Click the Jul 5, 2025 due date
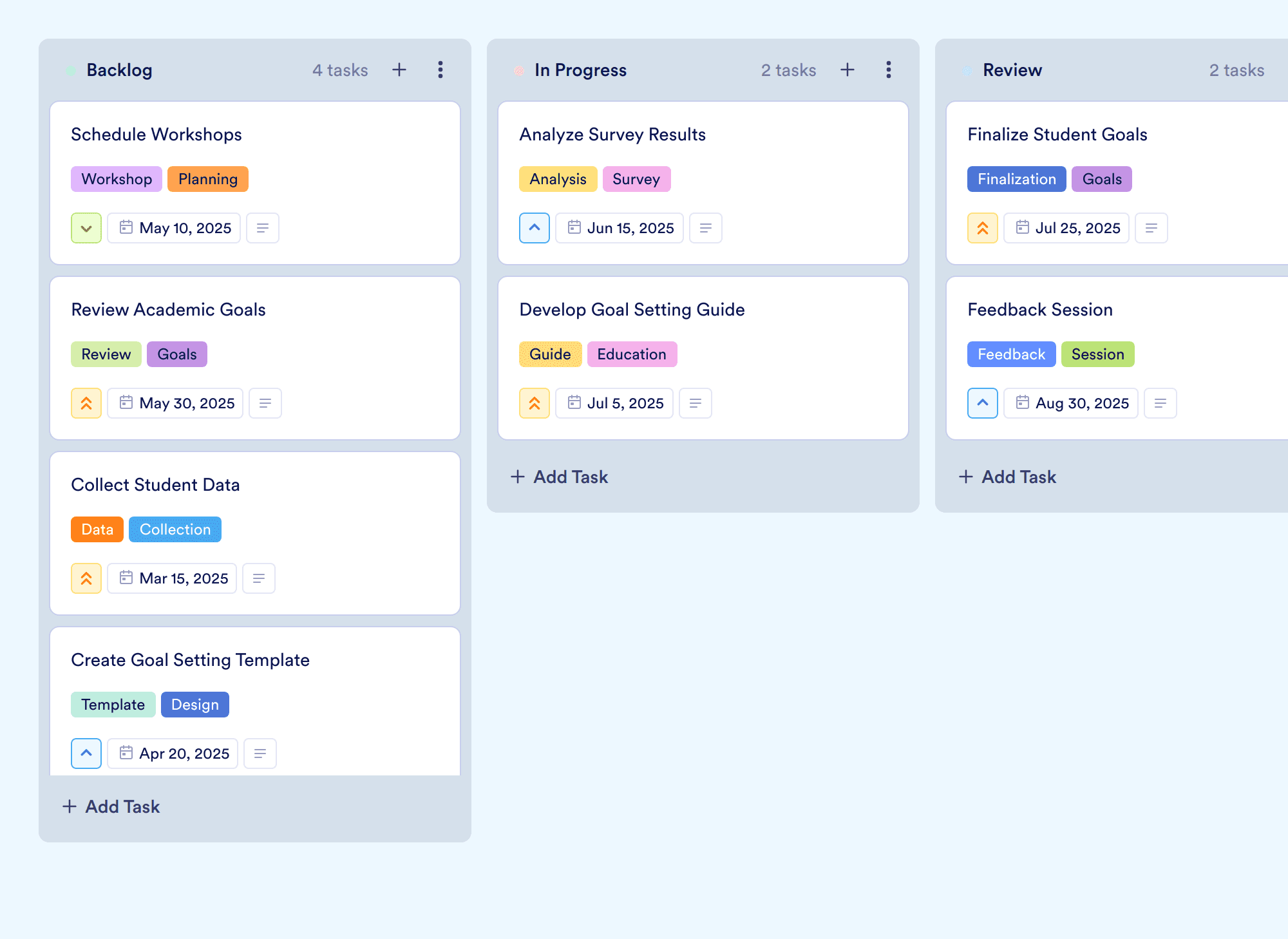 pyautogui.click(x=614, y=403)
